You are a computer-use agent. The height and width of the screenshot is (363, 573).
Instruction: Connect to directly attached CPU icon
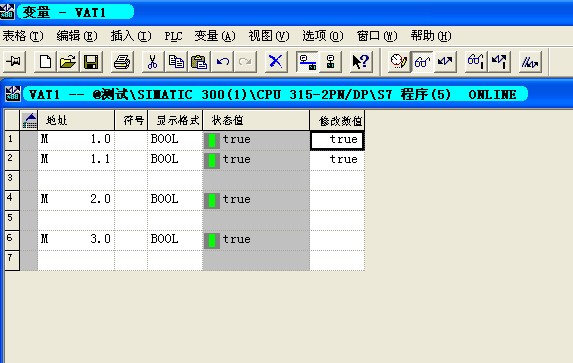(330, 61)
